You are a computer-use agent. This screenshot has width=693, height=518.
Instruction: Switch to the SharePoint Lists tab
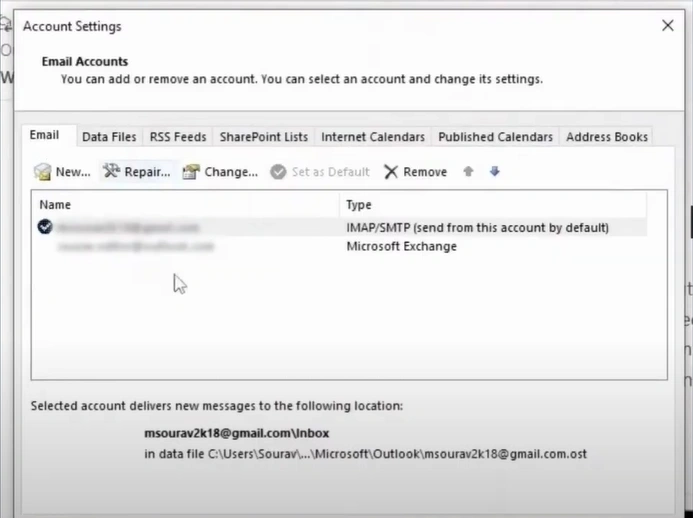pyautogui.click(x=264, y=137)
